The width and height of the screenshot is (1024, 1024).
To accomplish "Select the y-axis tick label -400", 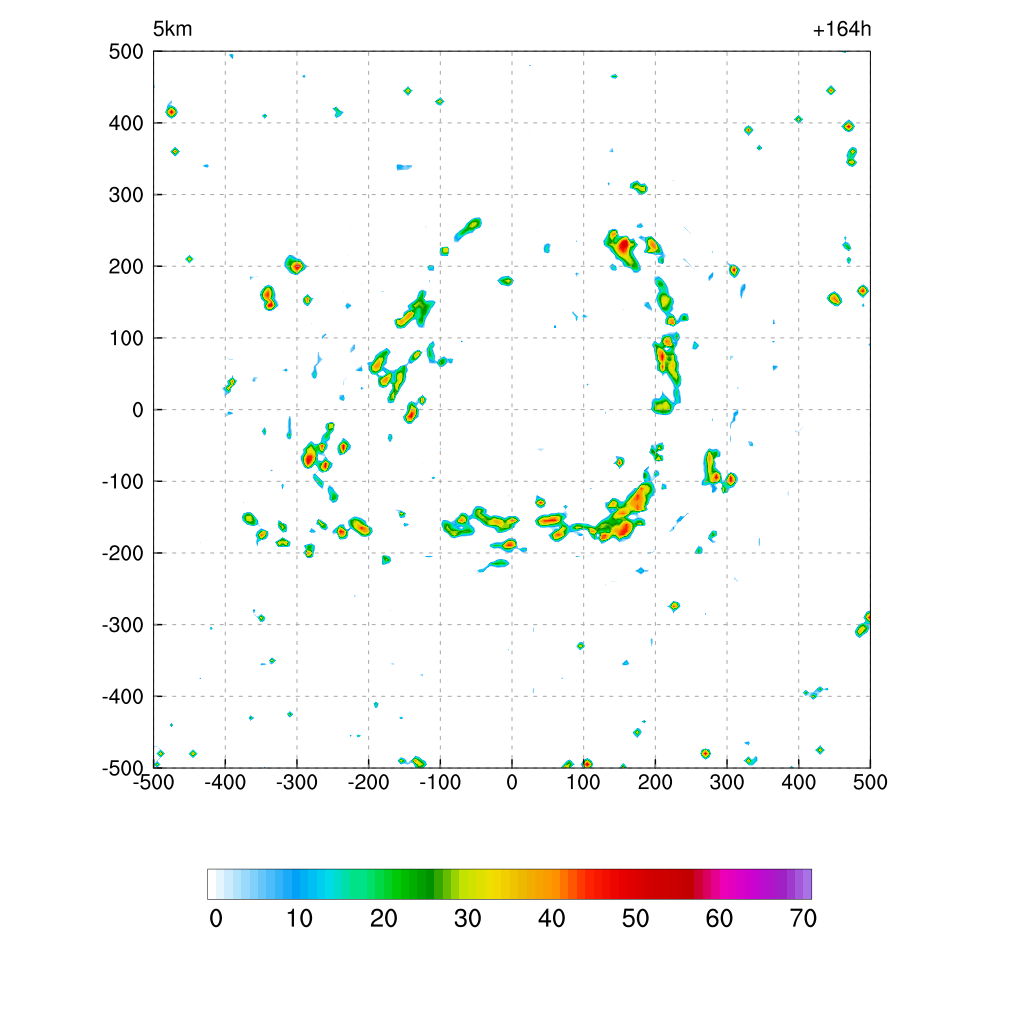I will 123,697.
